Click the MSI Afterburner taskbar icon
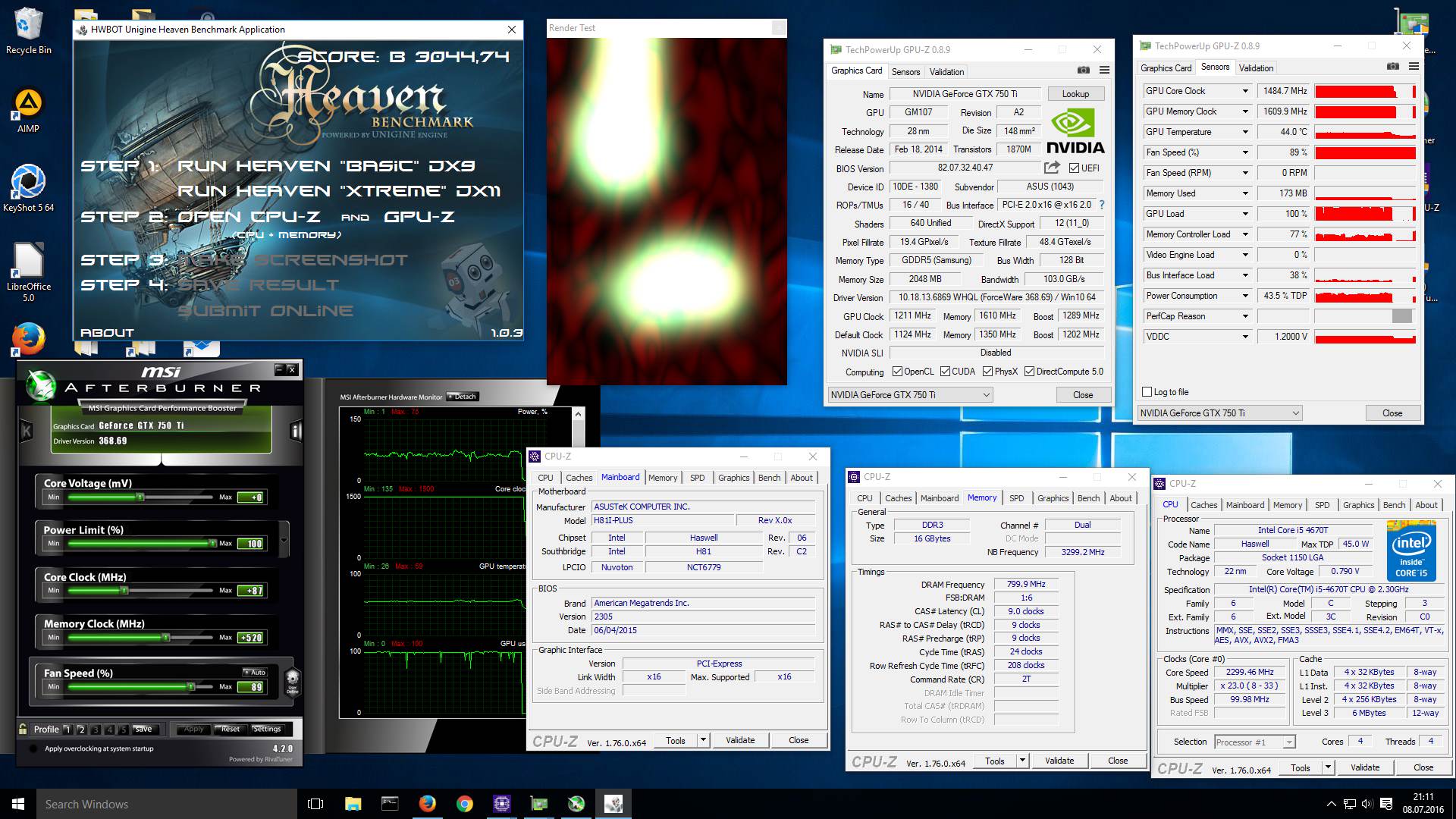1456x819 pixels. [x=576, y=804]
